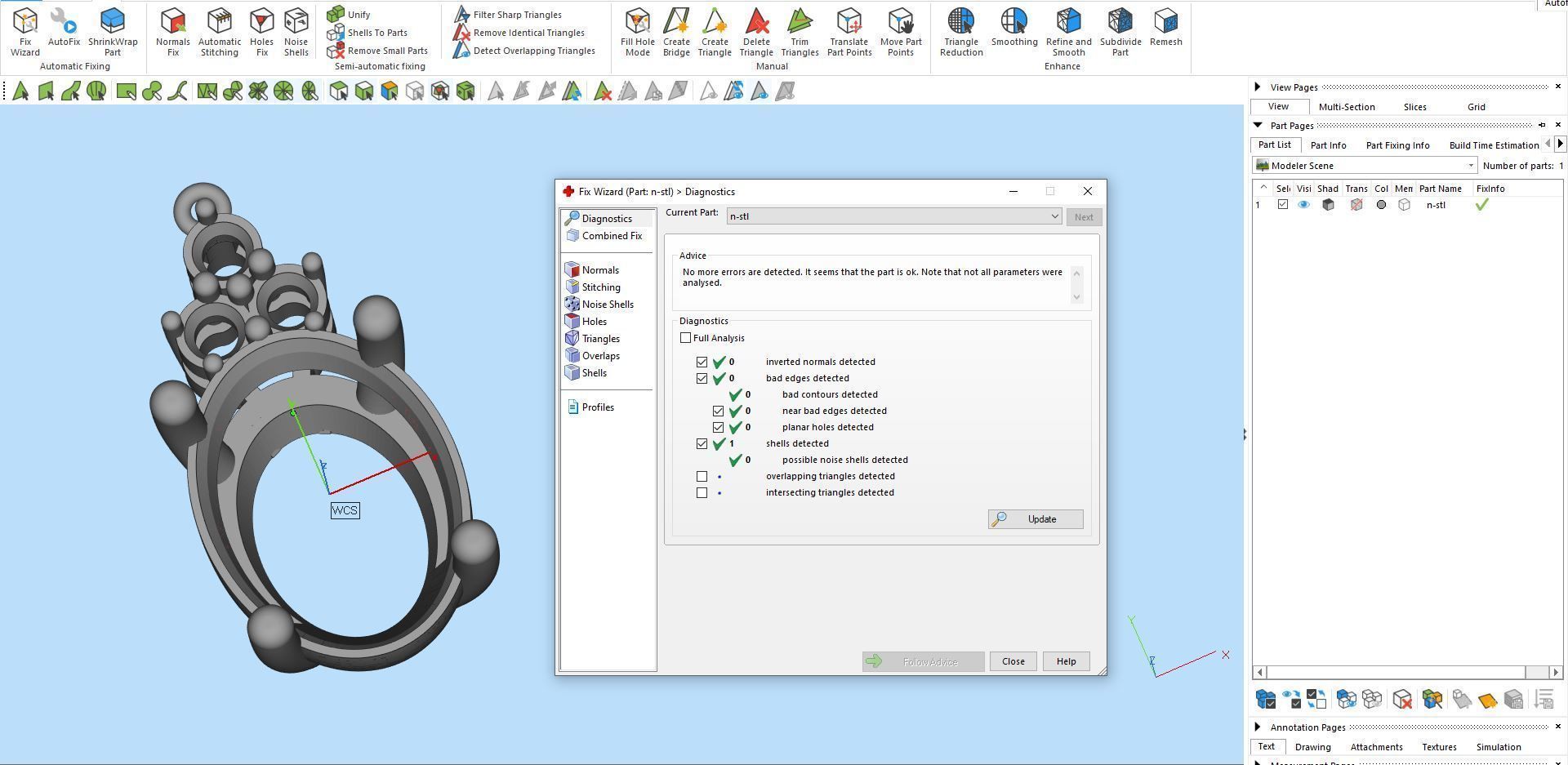Viewport: 1568px width, 765px height.
Task: Click the Normals Fix icon
Action: point(173,32)
